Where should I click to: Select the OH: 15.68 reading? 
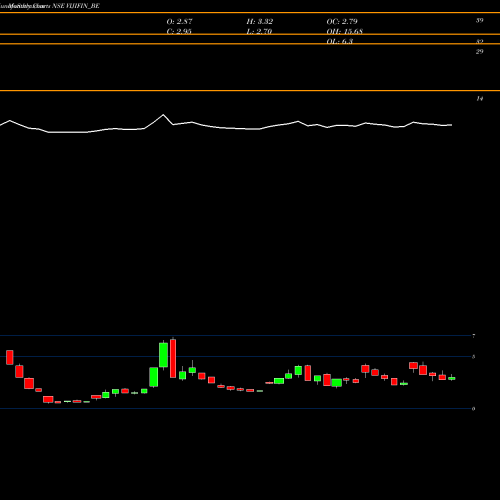pyautogui.click(x=345, y=31)
